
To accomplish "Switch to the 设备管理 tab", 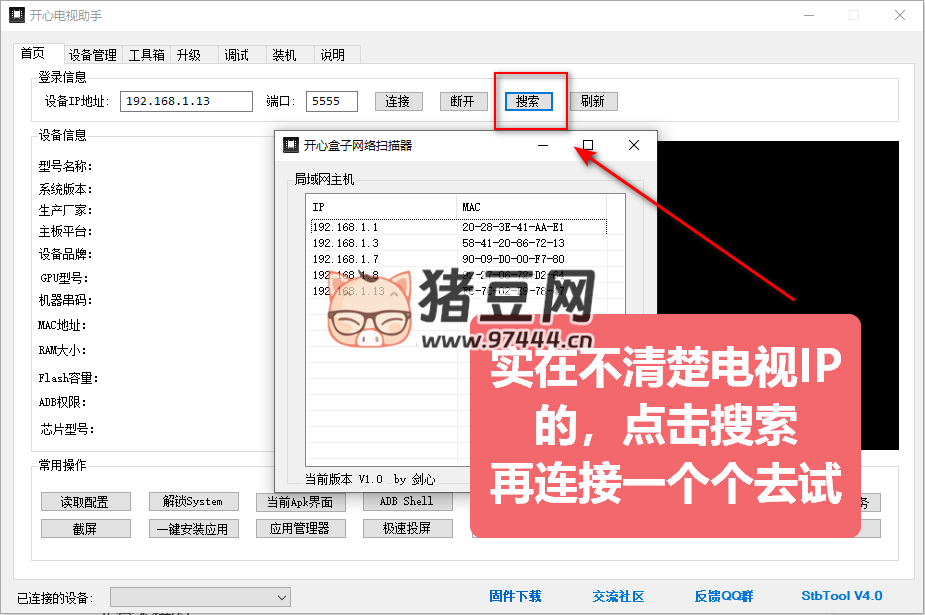I will point(93,54).
